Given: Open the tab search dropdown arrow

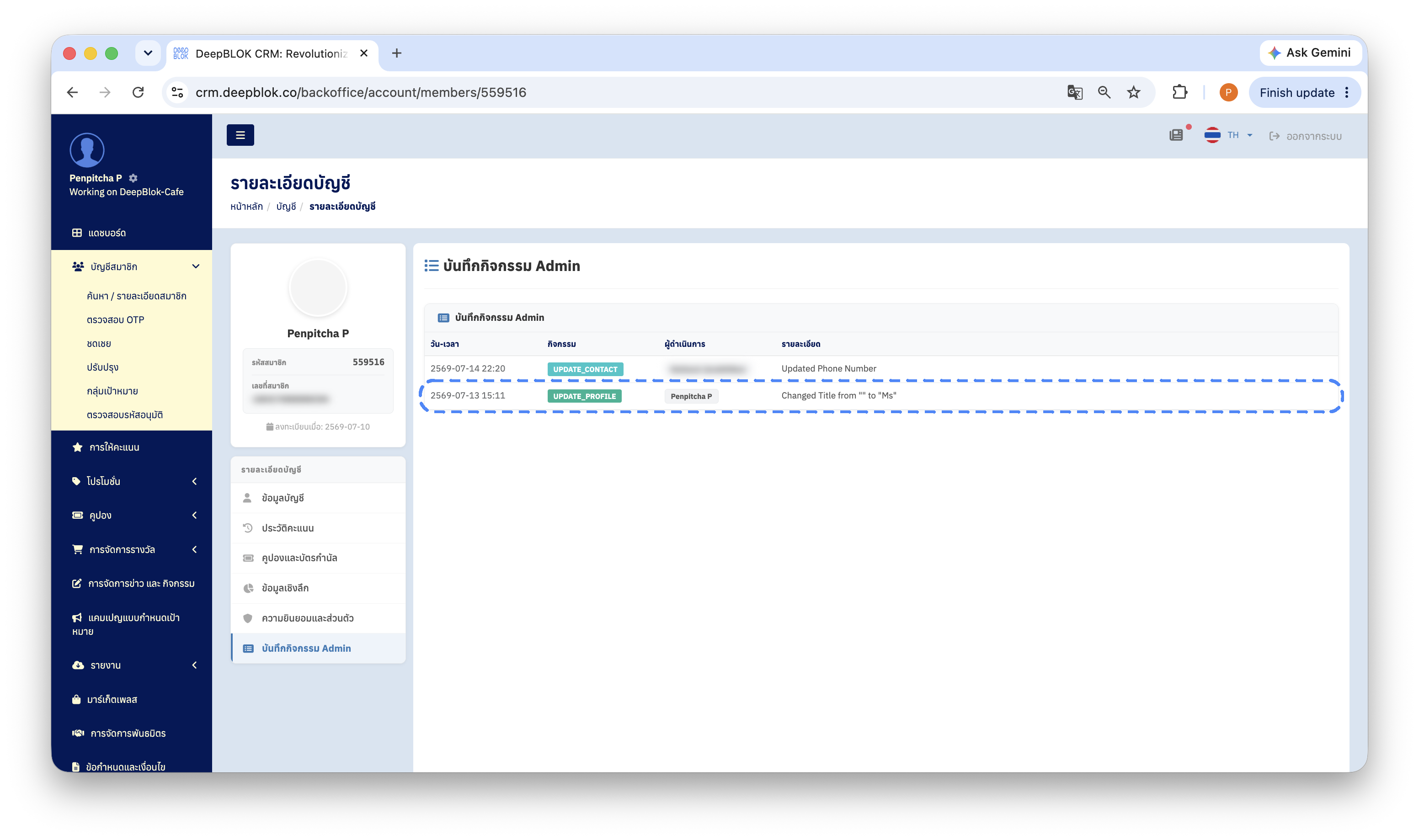Looking at the screenshot, I should 148,53.
